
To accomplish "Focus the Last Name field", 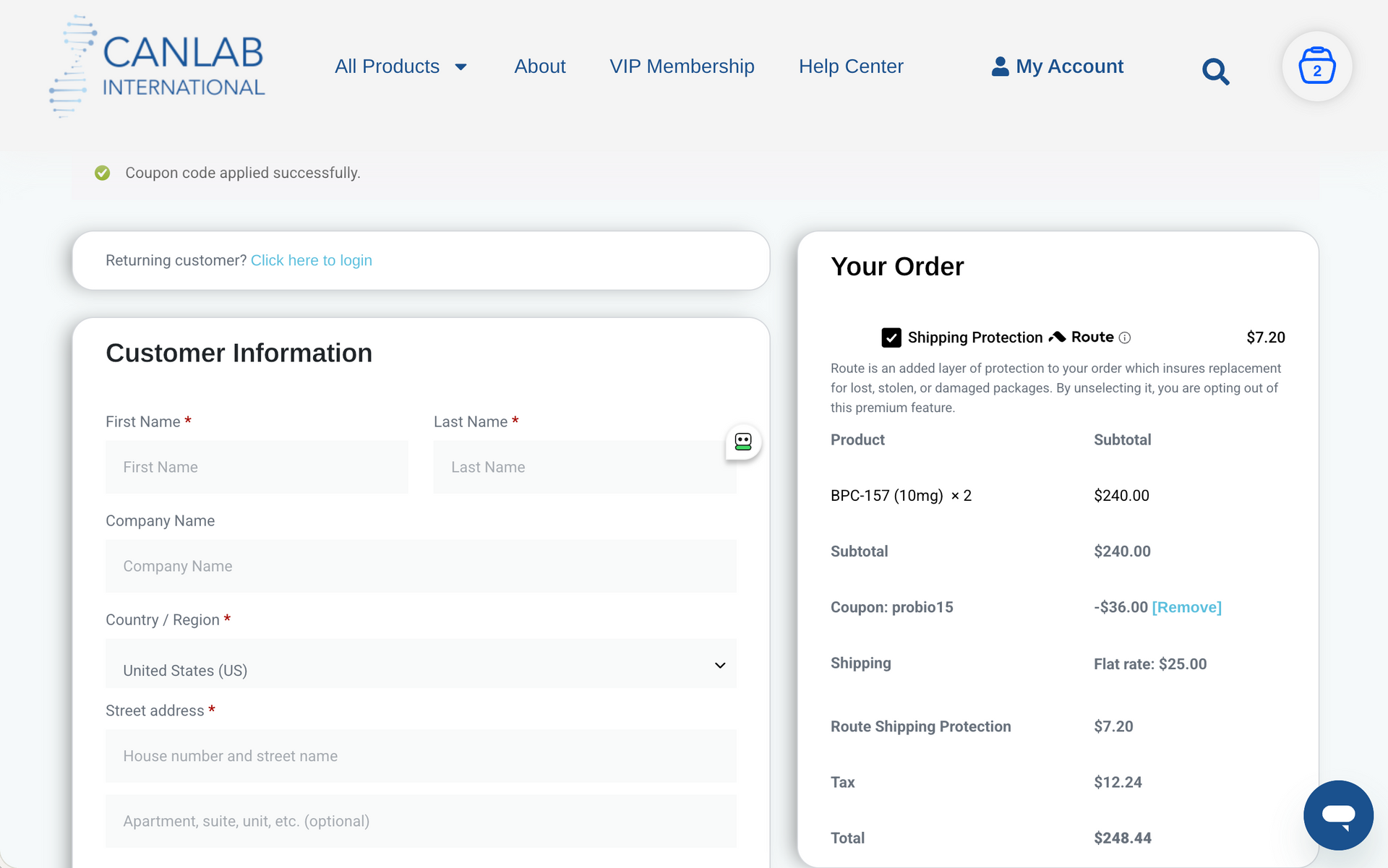I will pyautogui.click(x=585, y=467).
